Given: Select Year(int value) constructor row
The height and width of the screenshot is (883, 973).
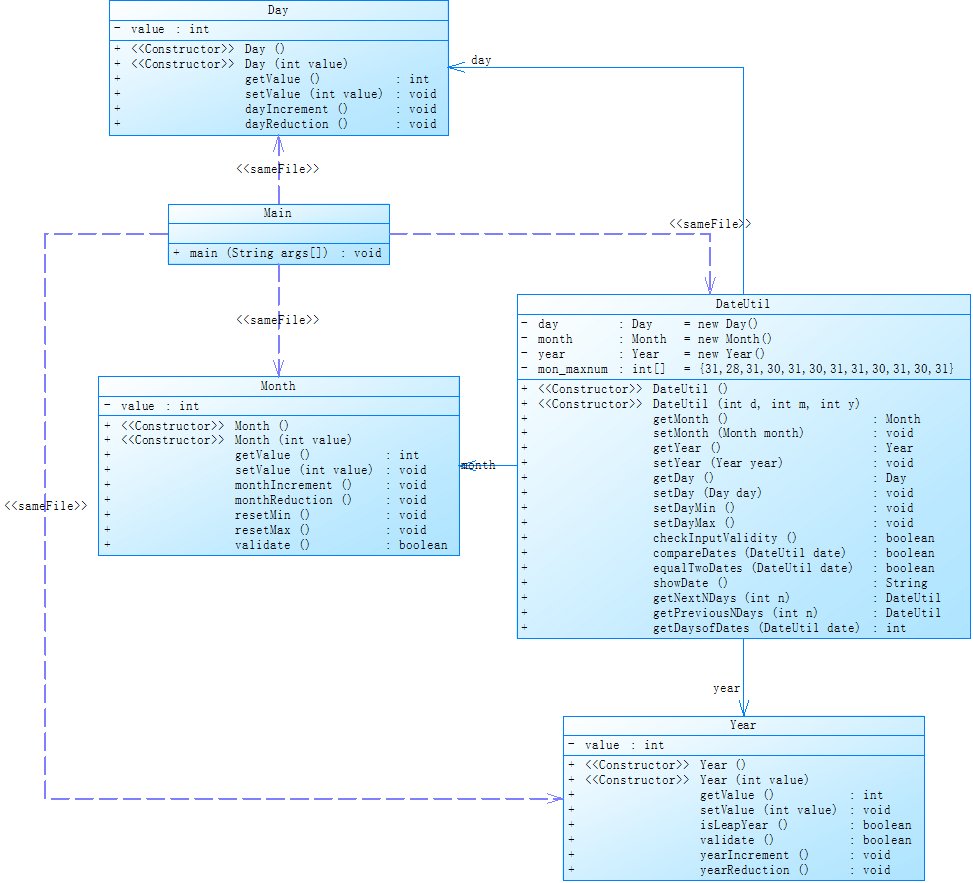Looking at the screenshot, I should (688, 780).
